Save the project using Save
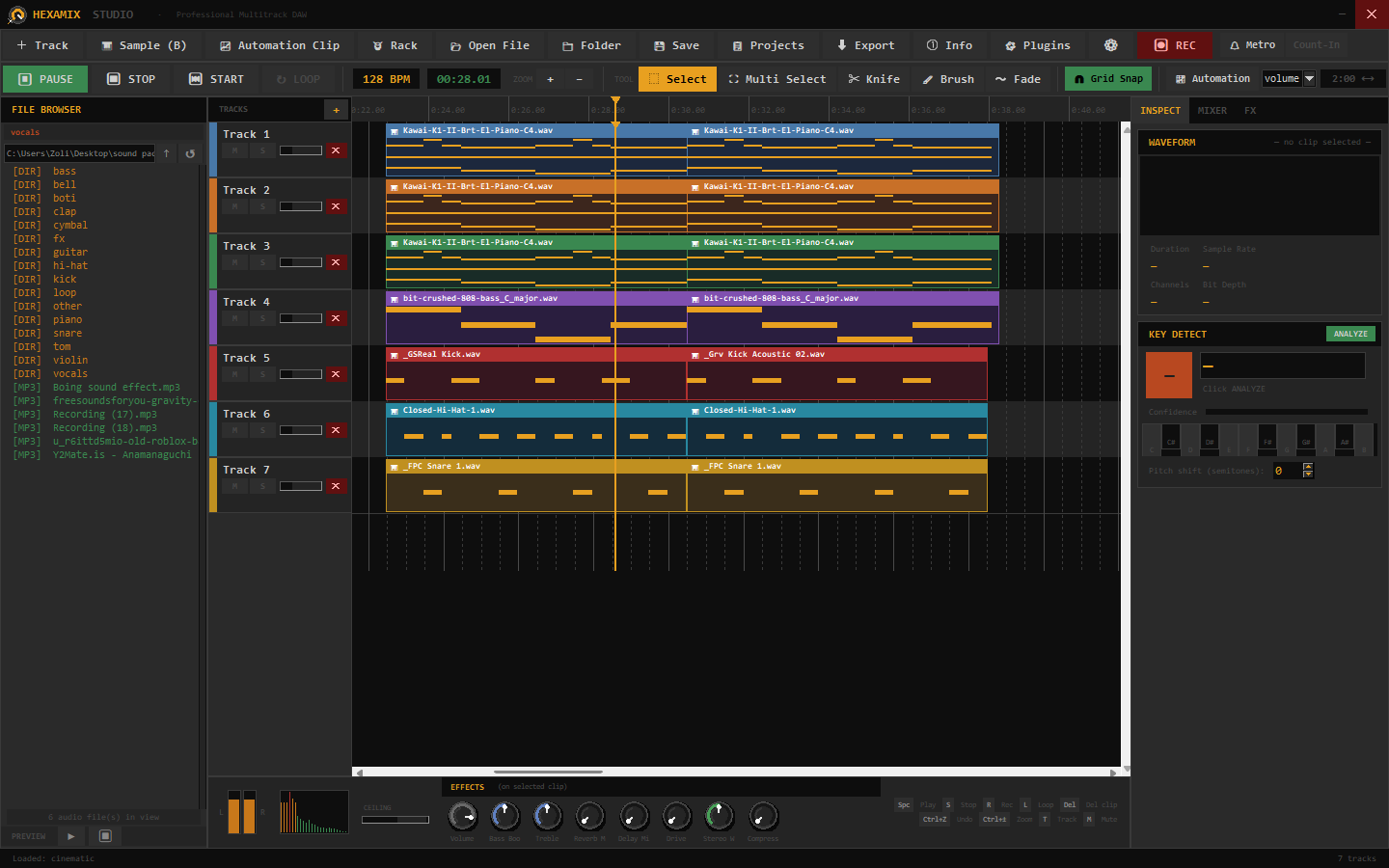Image resolution: width=1389 pixels, height=868 pixels. click(x=676, y=45)
